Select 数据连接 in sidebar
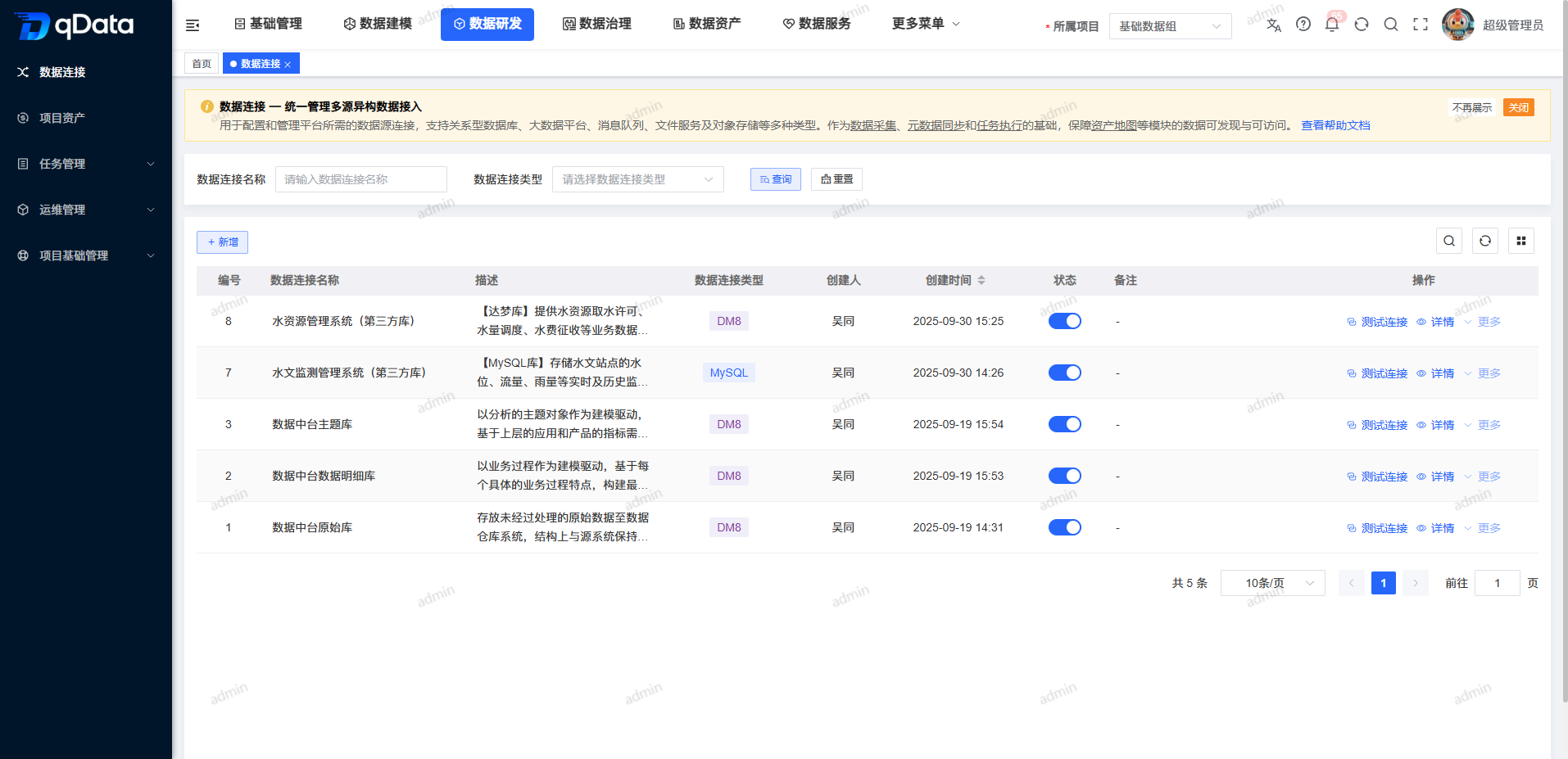The width and height of the screenshot is (1568, 759). tap(86, 72)
